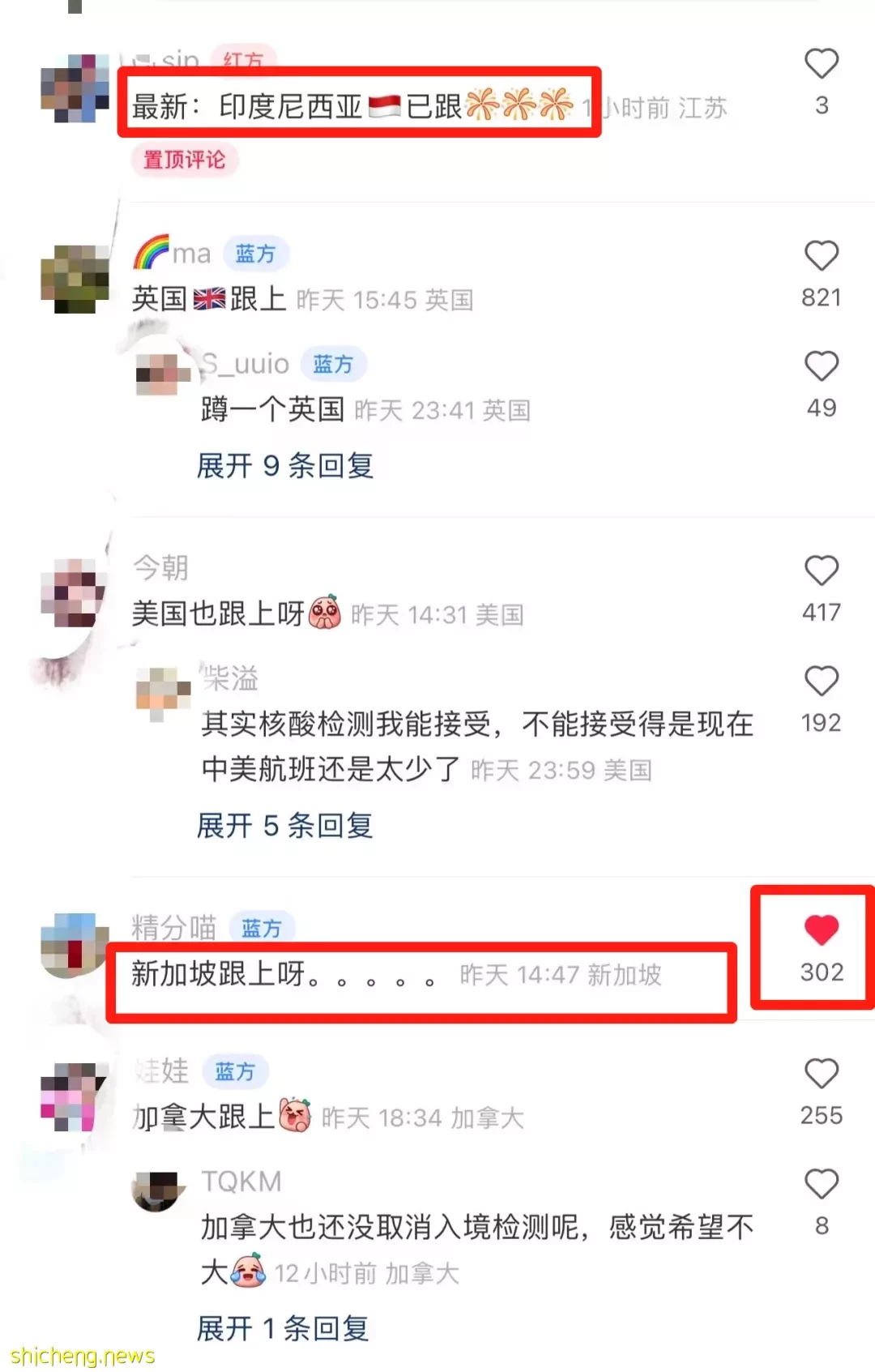The width and height of the screenshot is (875, 1372).
Task: Expand '展开 5 条回复' replies
Action: click(x=285, y=826)
